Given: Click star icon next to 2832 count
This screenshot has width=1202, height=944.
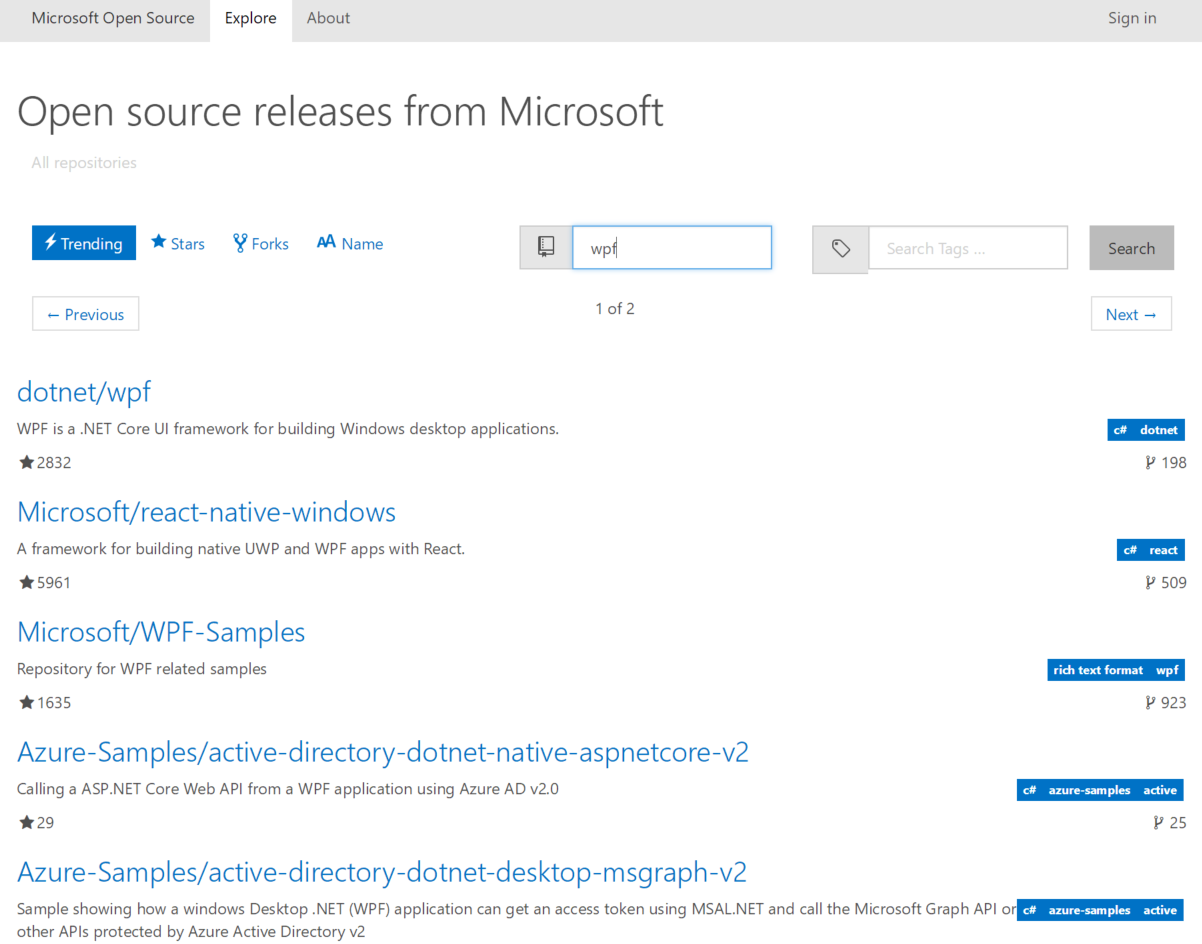Looking at the screenshot, I should click(x=26, y=462).
